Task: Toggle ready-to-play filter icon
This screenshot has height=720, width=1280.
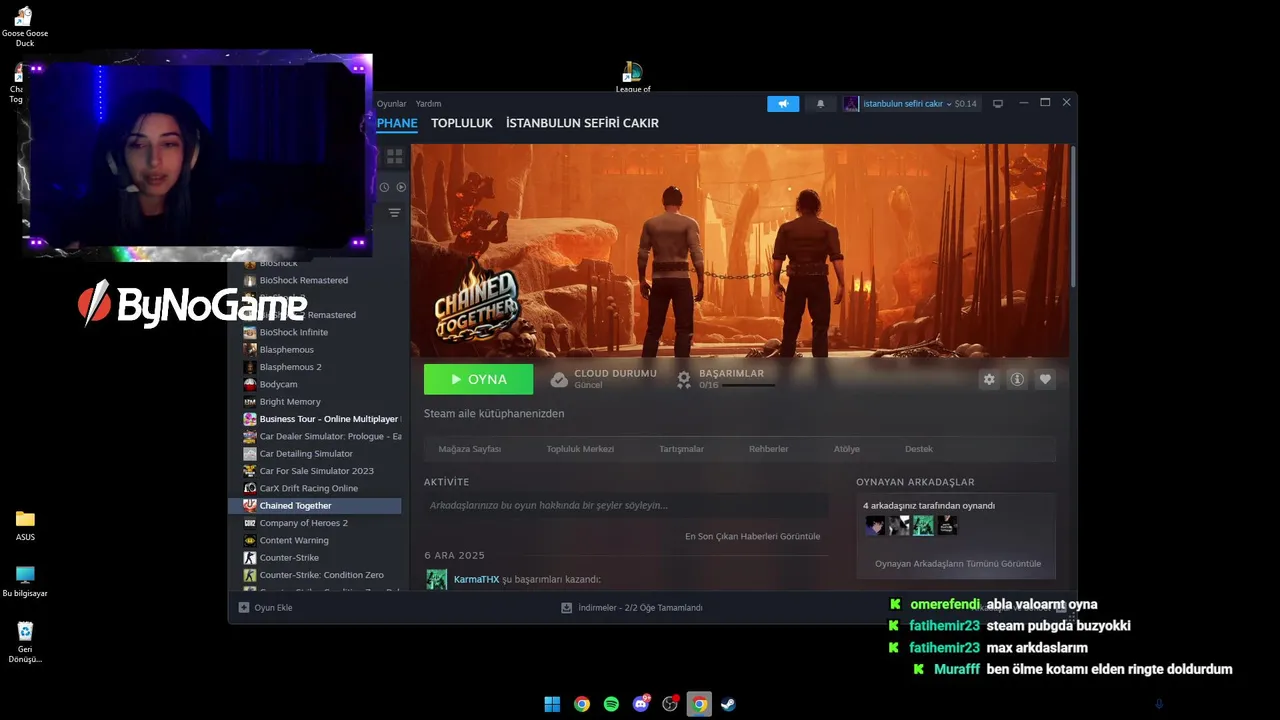Action: tap(401, 187)
